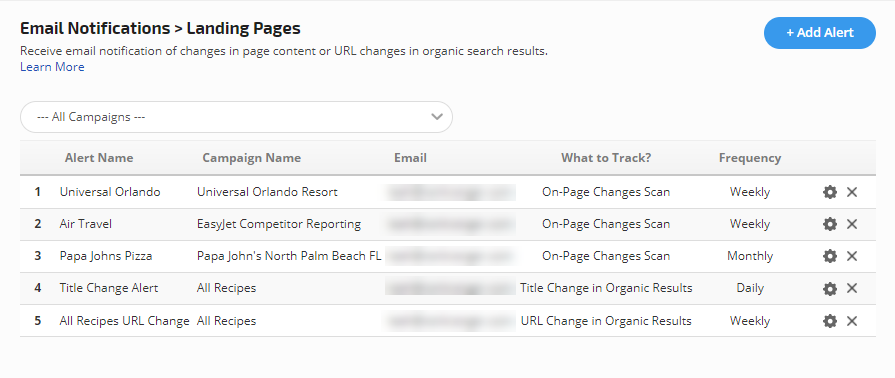Click the Frequency column header
The width and height of the screenshot is (895, 378).
(750, 158)
